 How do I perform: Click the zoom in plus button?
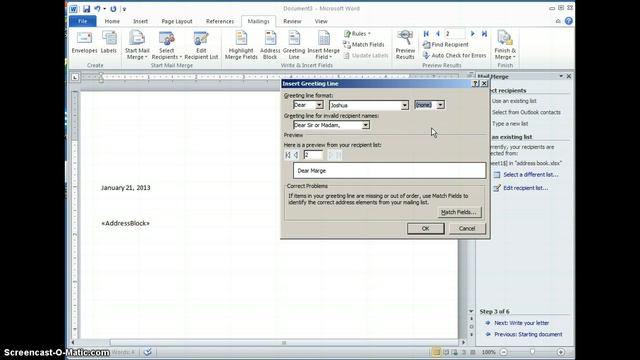point(561,352)
